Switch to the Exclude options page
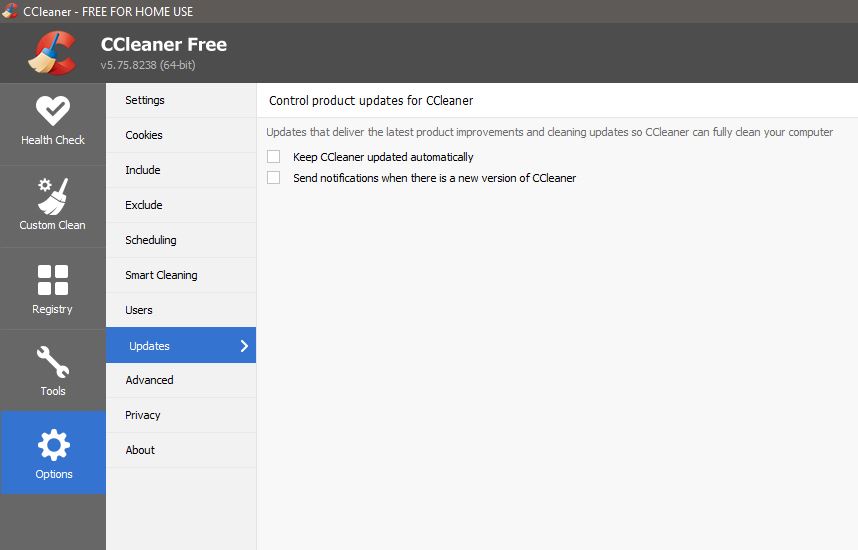The width and height of the screenshot is (858, 550). (181, 205)
